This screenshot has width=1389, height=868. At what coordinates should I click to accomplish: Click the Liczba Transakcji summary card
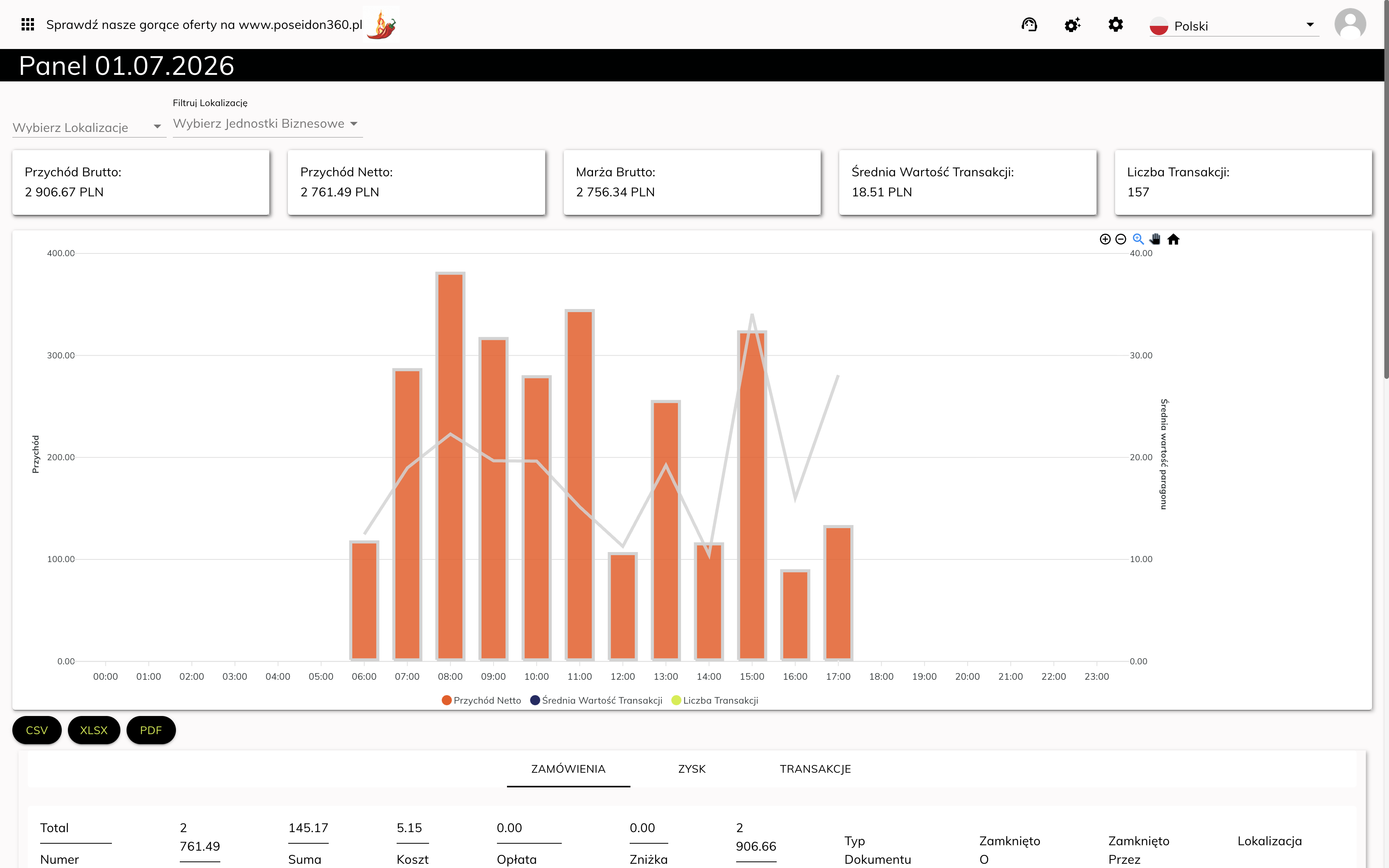pos(1243,182)
